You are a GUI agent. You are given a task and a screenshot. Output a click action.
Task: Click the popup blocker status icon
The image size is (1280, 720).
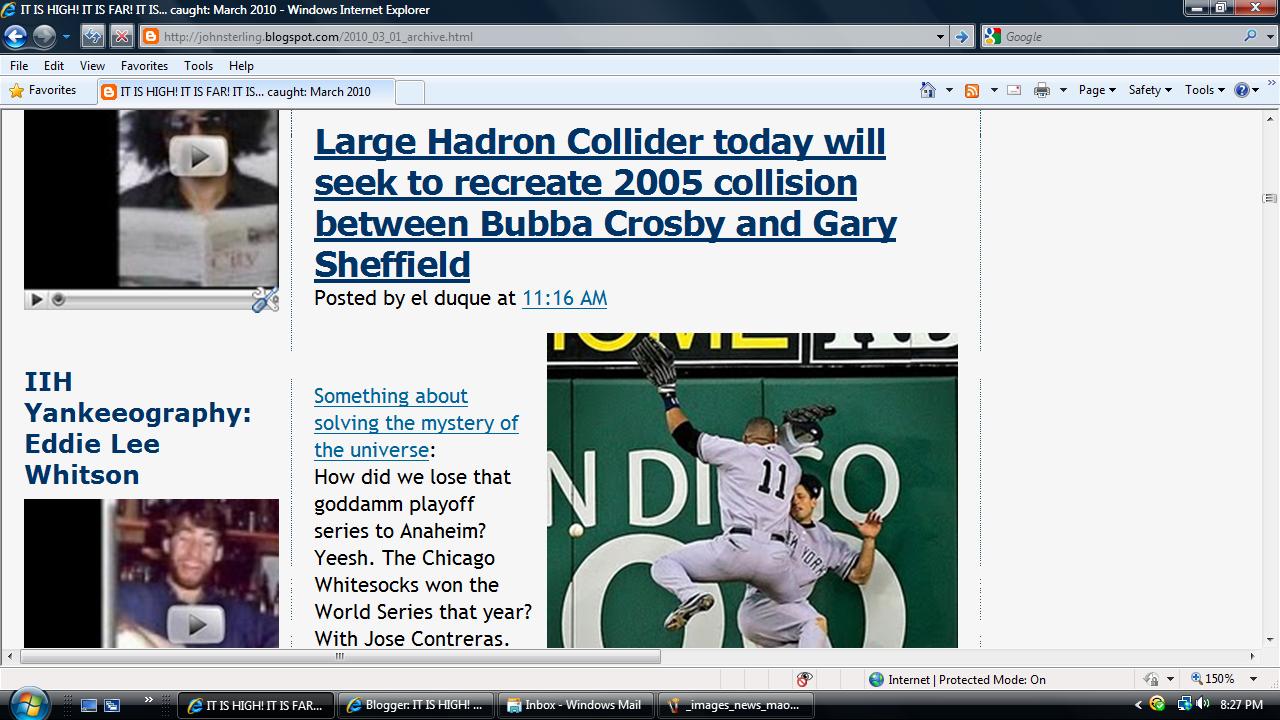point(805,679)
